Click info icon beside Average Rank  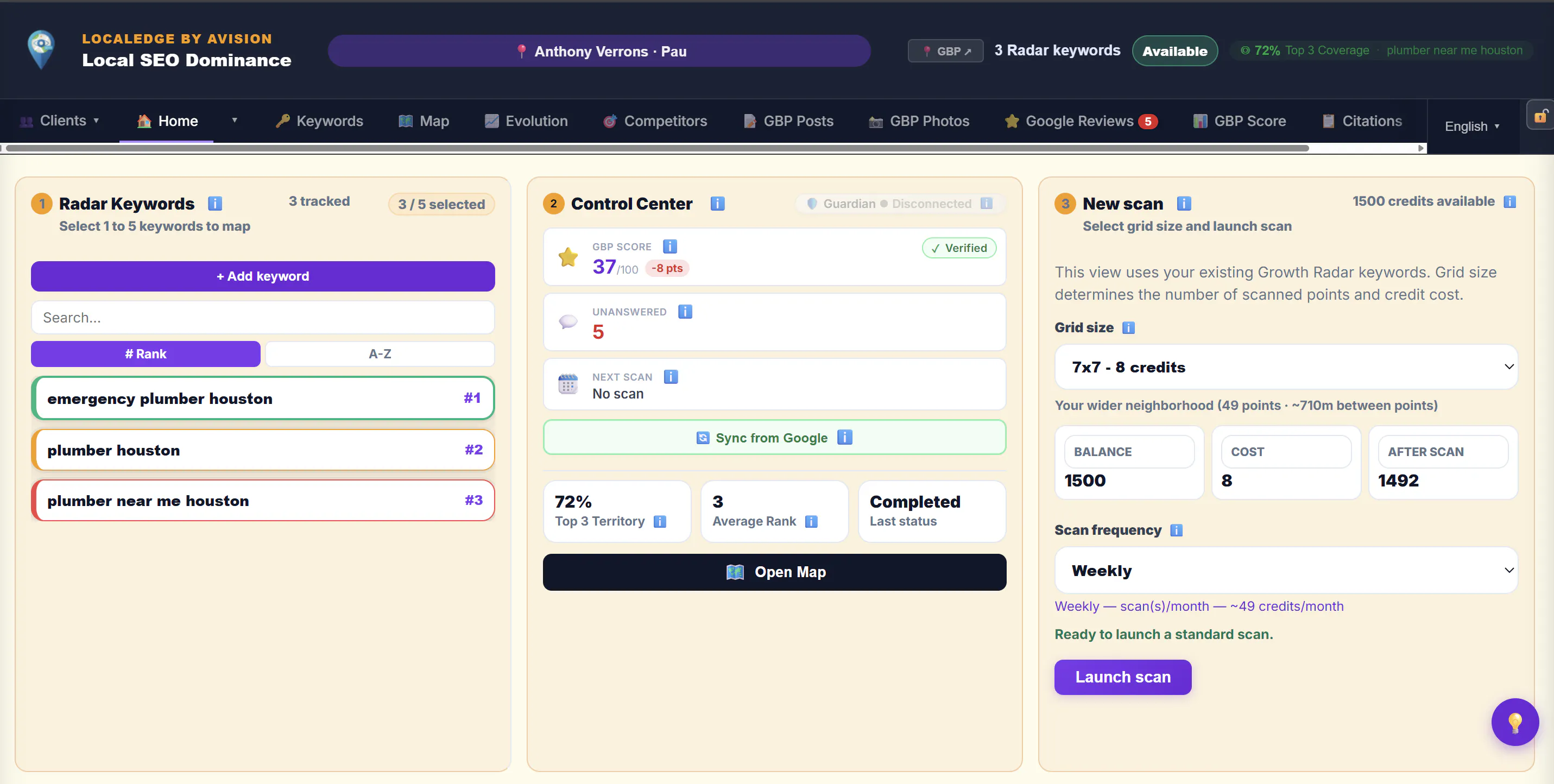[811, 521]
